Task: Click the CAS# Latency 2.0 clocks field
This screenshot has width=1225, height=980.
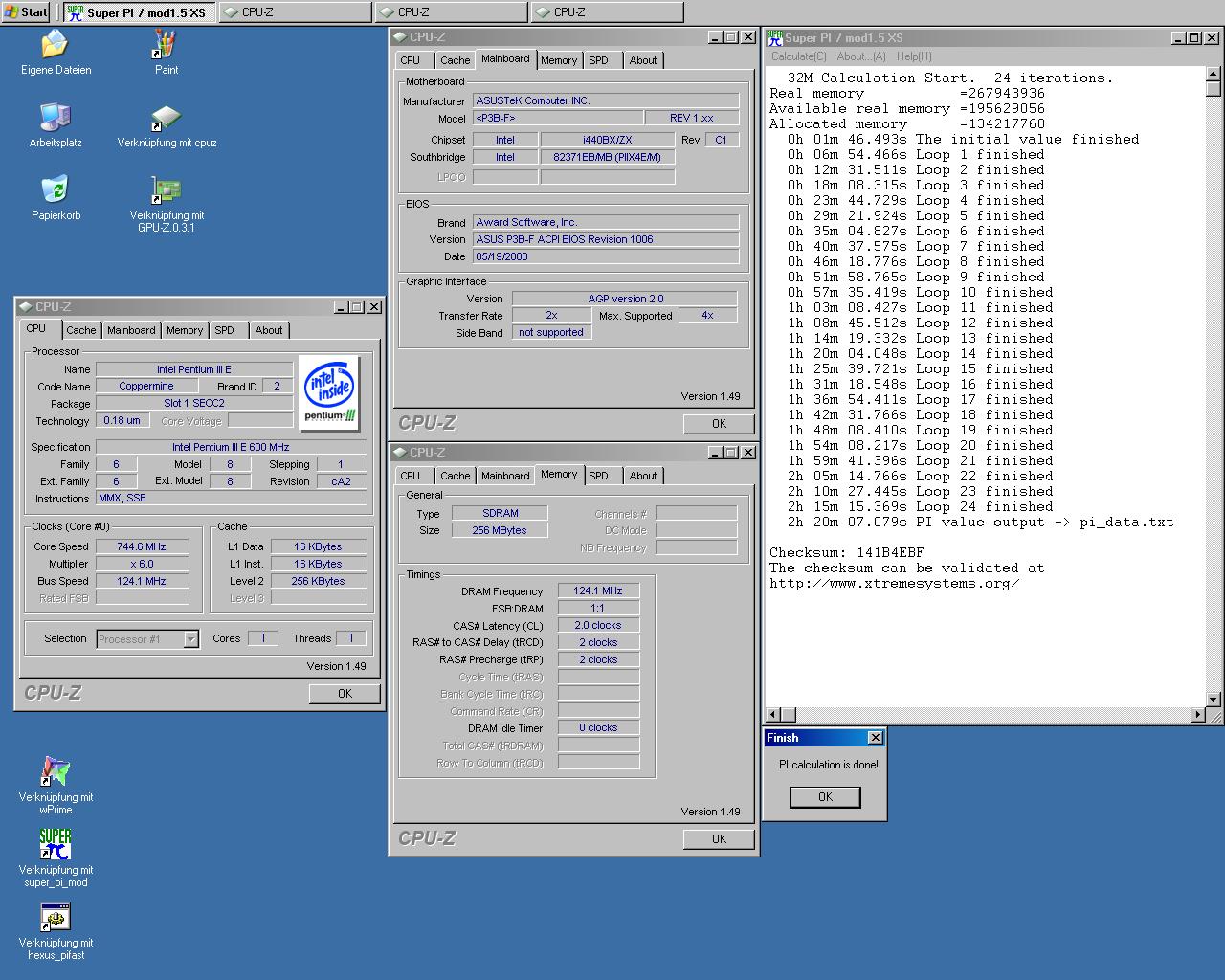Action: click(598, 625)
